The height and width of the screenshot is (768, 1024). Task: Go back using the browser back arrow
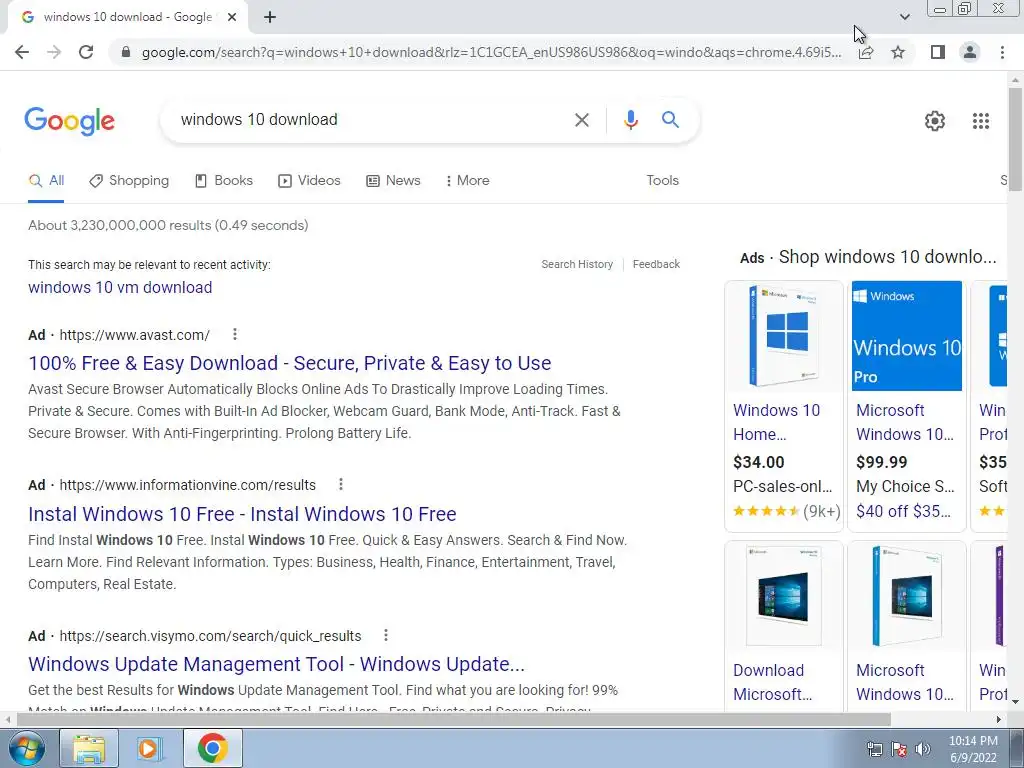tap(22, 52)
